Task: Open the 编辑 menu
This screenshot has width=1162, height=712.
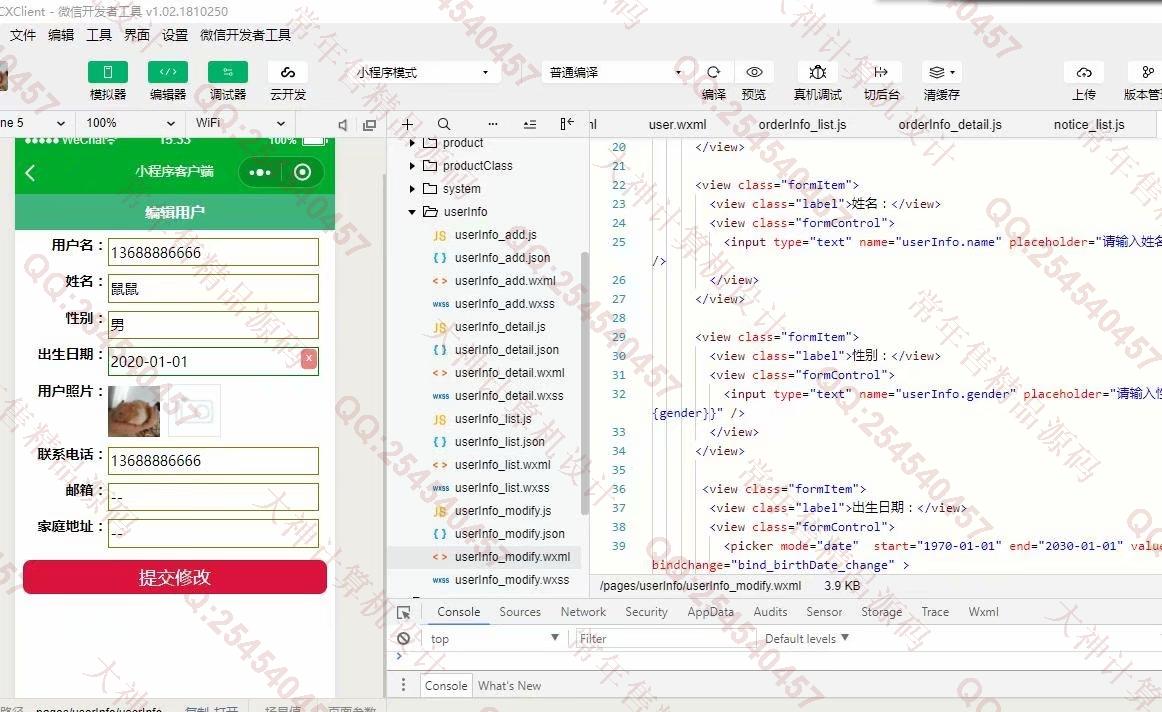Action: point(61,35)
